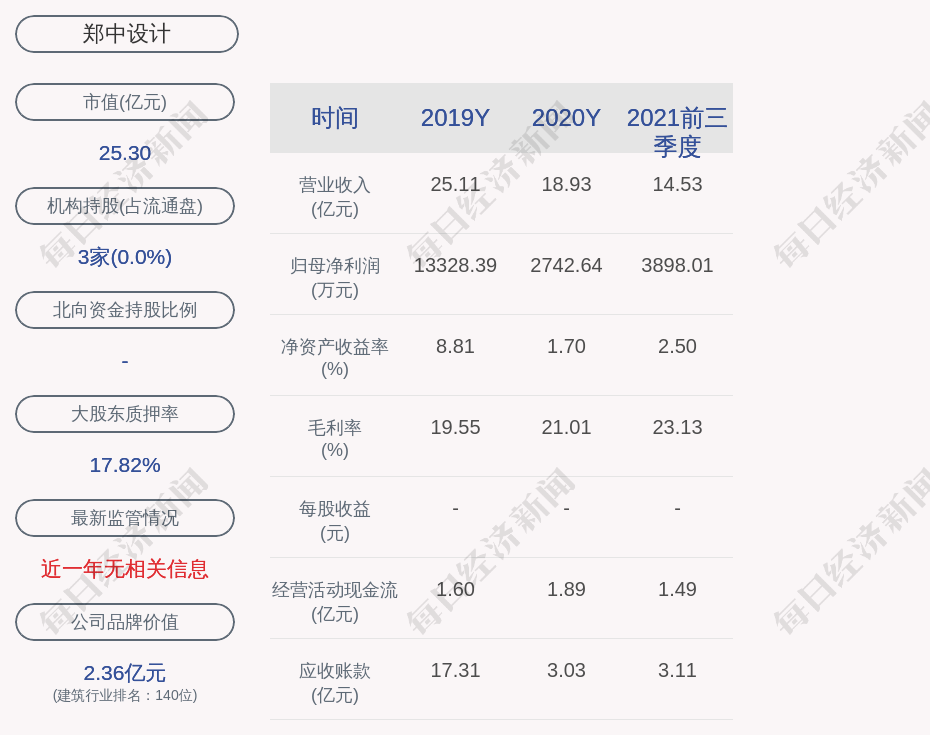
Task: Click ROE value 8.81
Action: tap(455, 346)
